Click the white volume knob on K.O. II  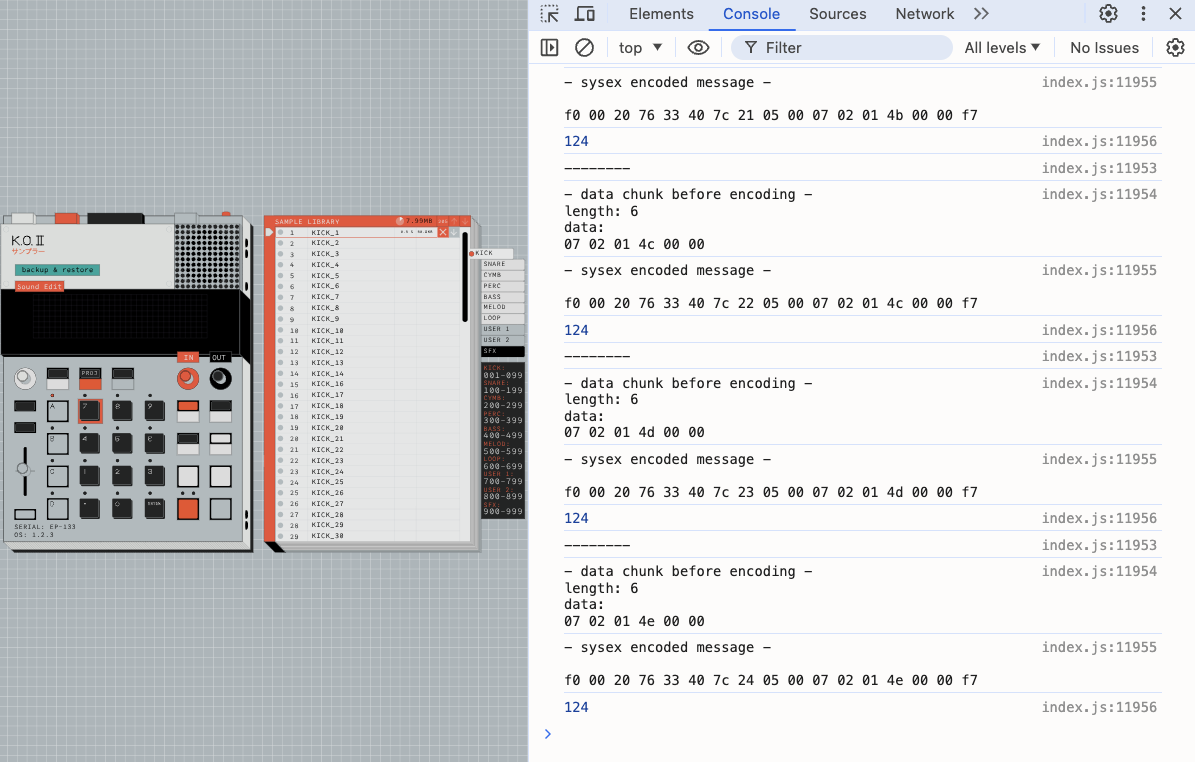[x=25, y=377]
